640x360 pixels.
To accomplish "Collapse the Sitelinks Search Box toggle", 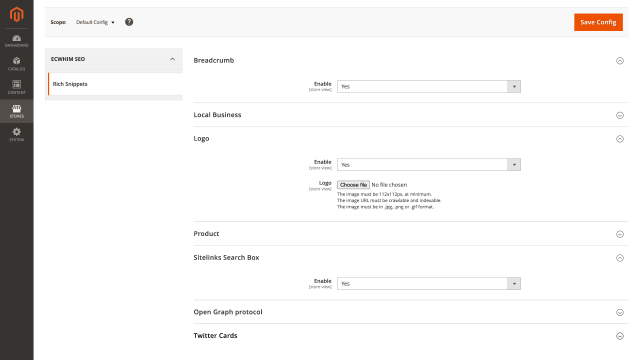I will (620, 258).
